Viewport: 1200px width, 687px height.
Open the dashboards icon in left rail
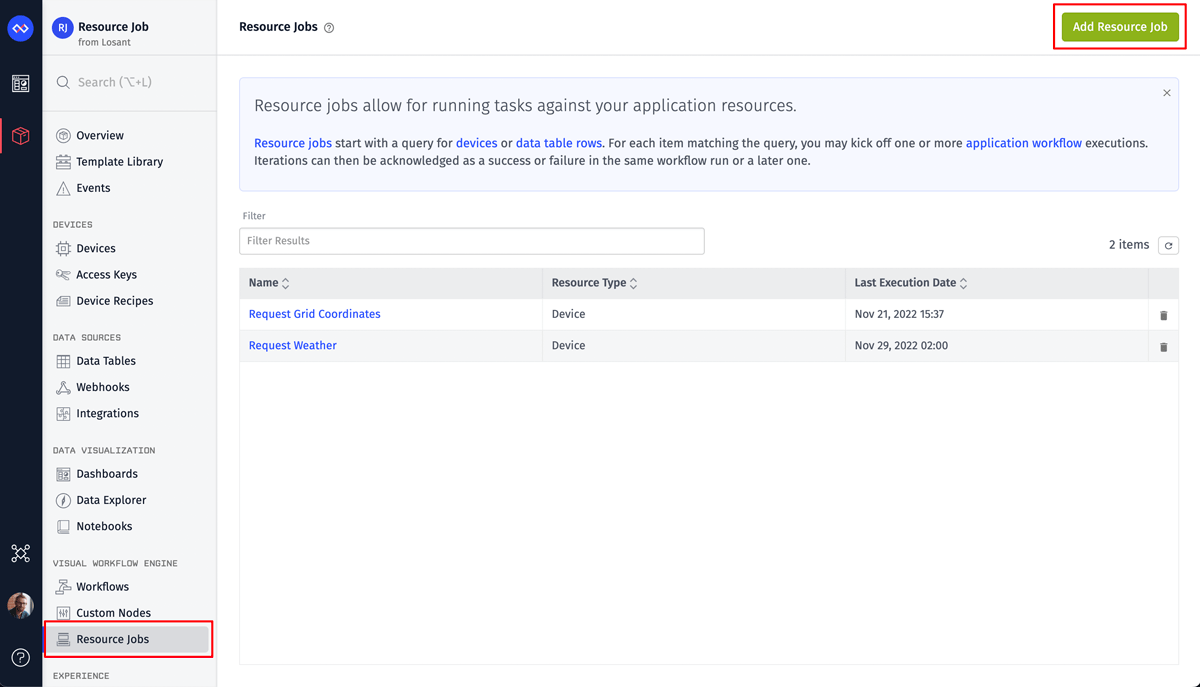pyautogui.click(x=21, y=84)
